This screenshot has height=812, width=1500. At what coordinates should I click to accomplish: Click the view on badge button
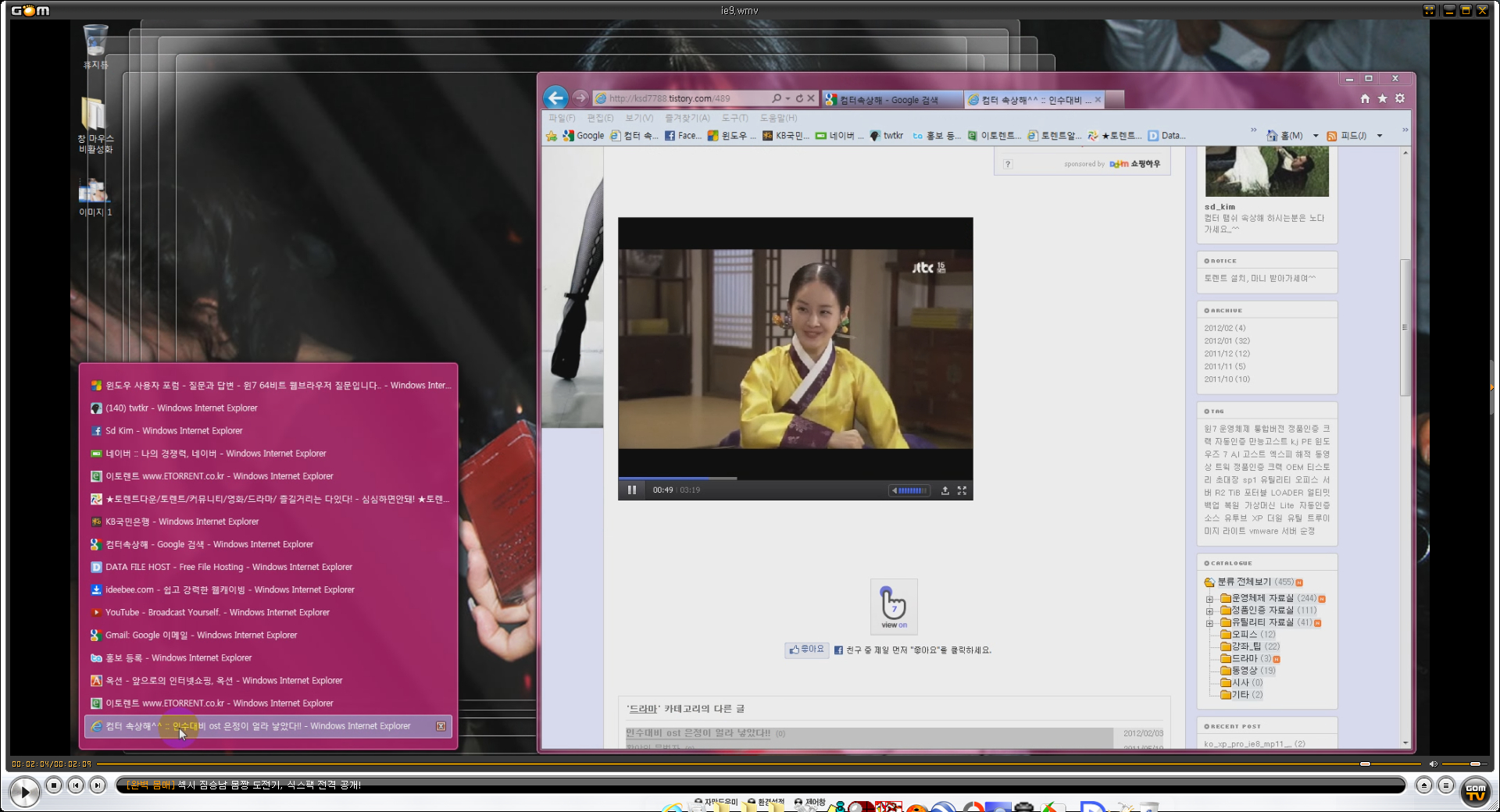[x=894, y=607]
